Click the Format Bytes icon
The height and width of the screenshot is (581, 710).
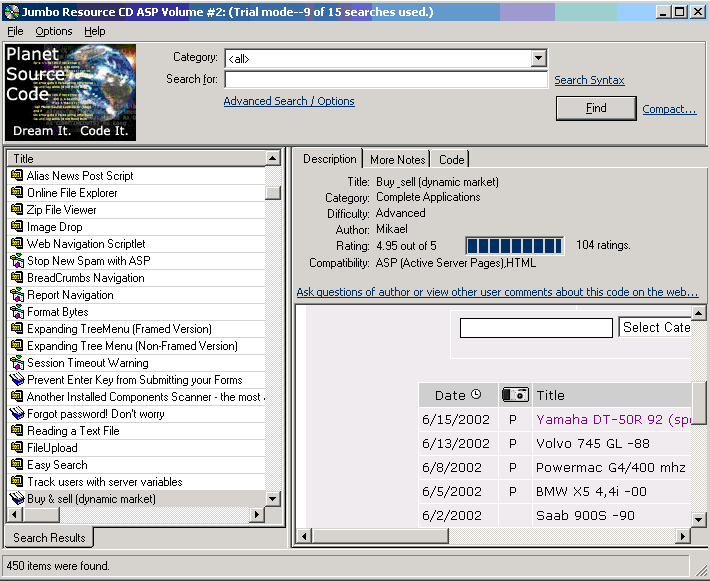pyautogui.click(x=17, y=312)
